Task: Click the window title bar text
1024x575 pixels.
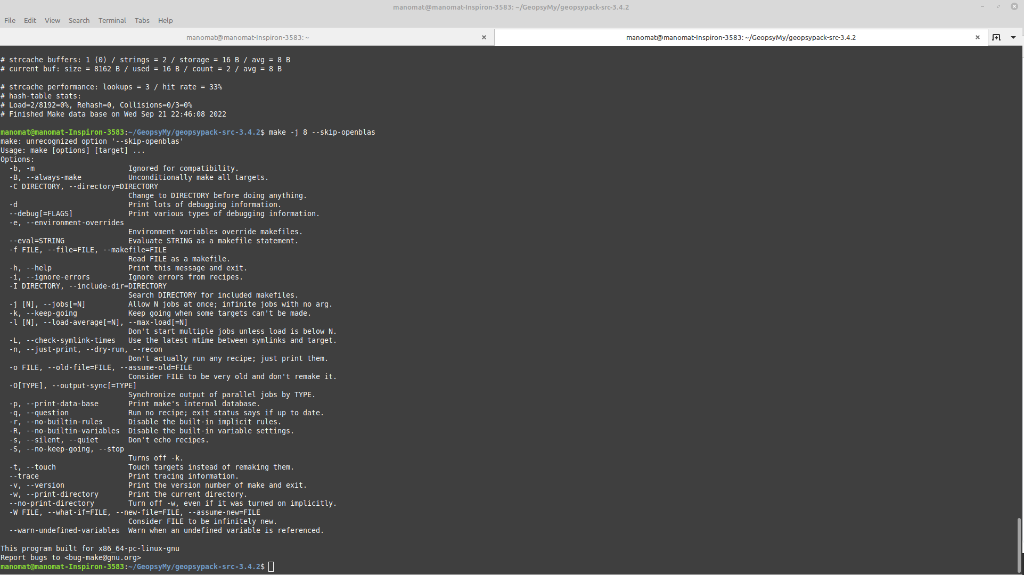Action: click(511, 7)
